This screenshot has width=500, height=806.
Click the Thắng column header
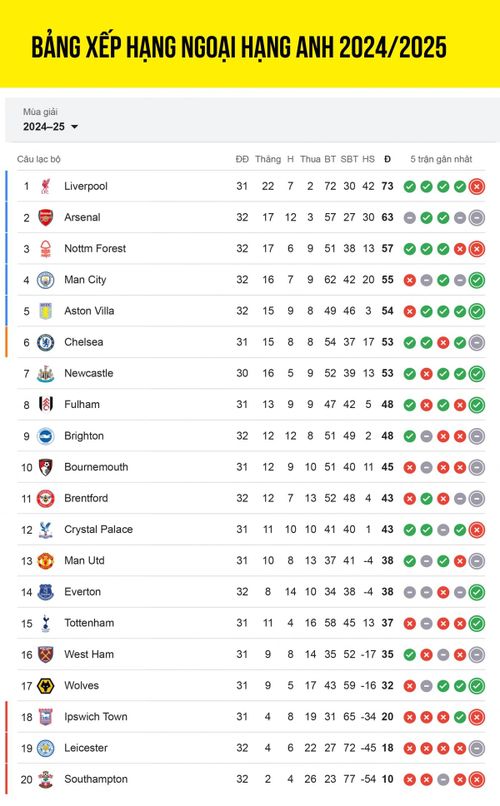268,159
